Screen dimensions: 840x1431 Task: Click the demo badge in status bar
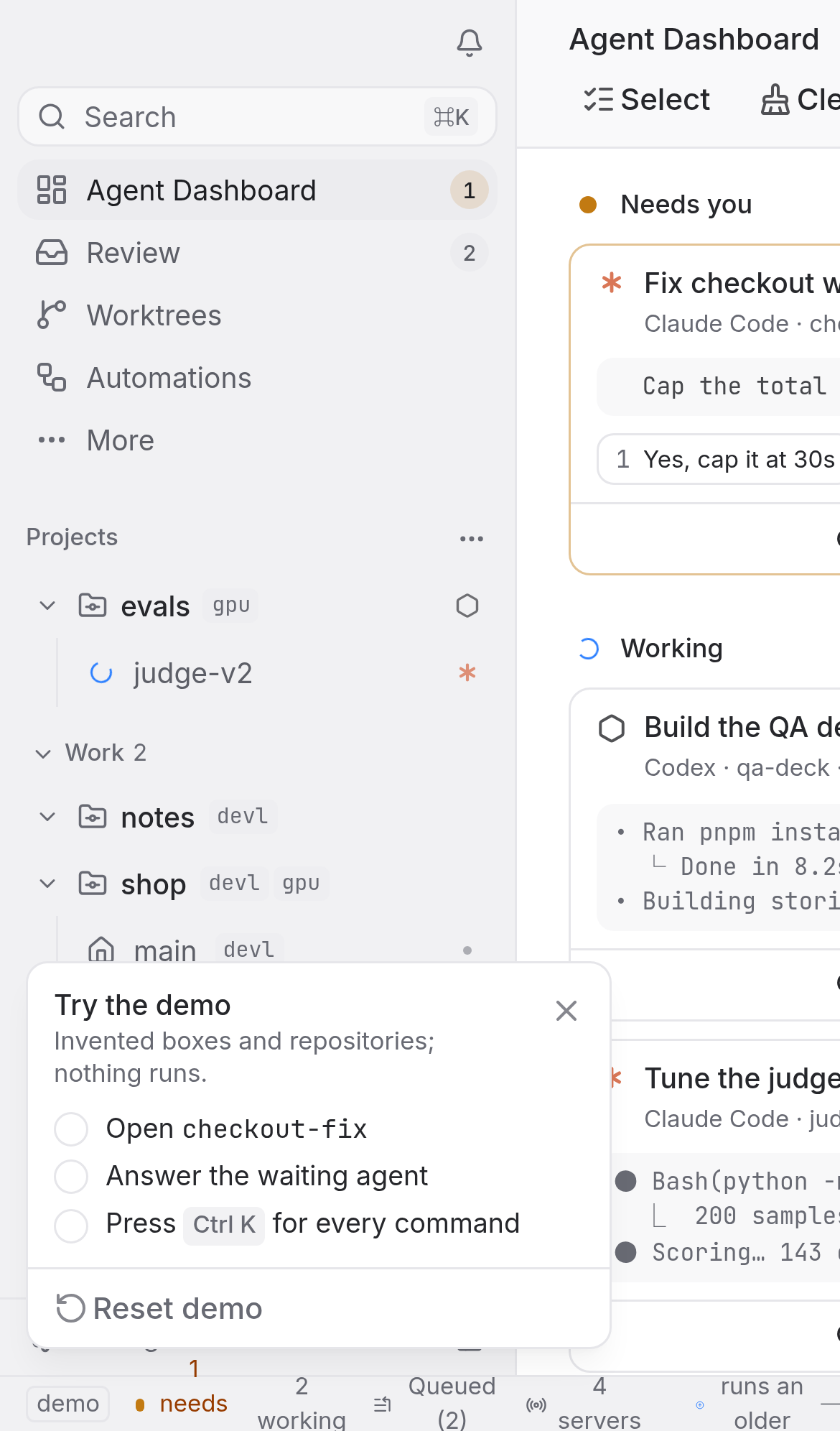coord(68,1404)
